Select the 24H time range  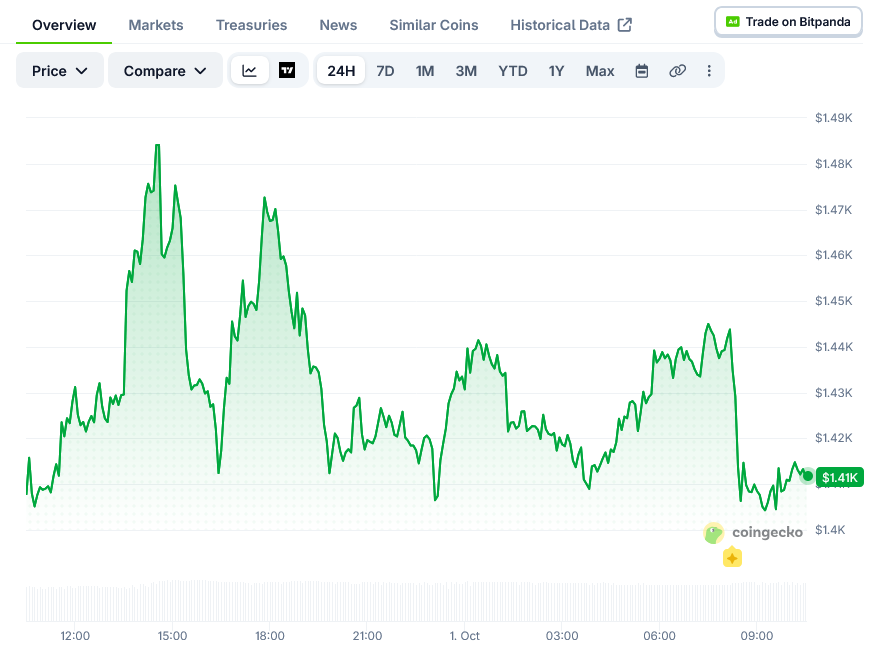pos(341,71)
